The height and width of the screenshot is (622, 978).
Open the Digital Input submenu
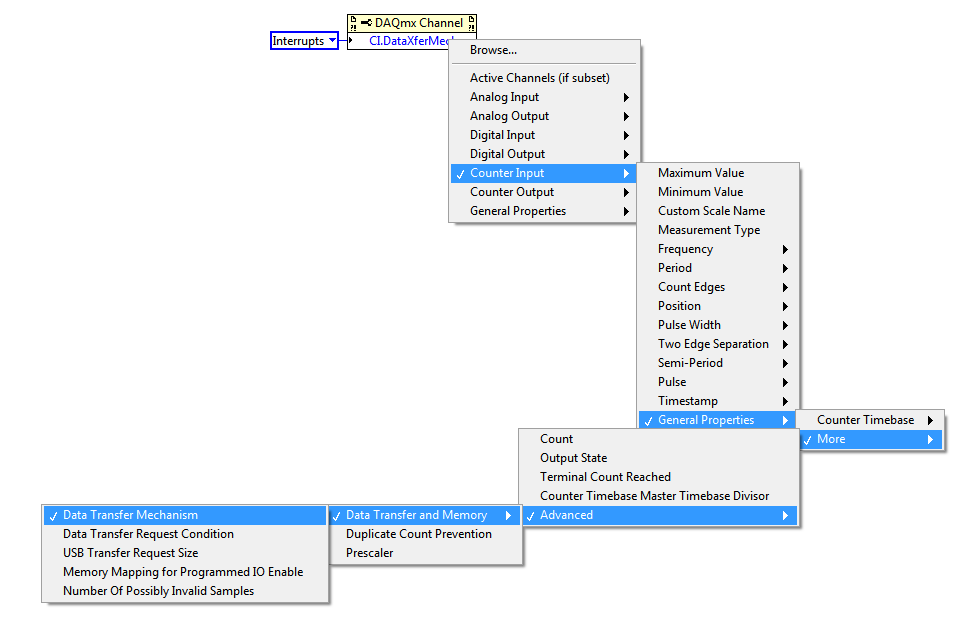pyautogui.click(x=544, y=135)
